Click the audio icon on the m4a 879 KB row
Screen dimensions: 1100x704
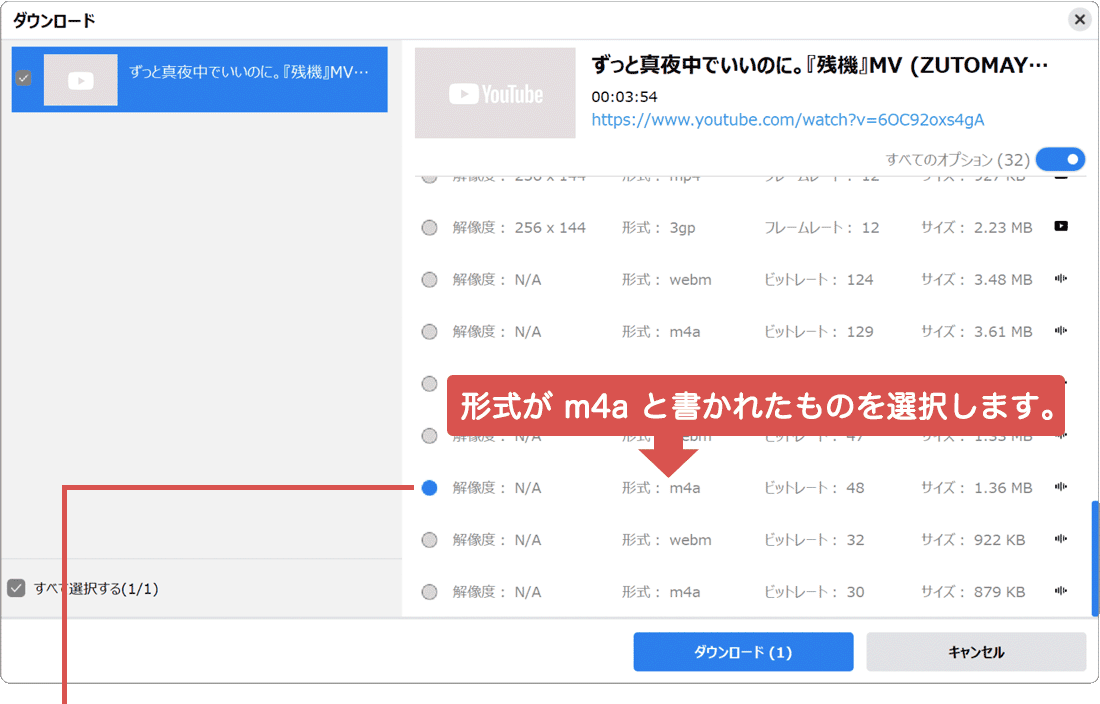click(1061, 591)
